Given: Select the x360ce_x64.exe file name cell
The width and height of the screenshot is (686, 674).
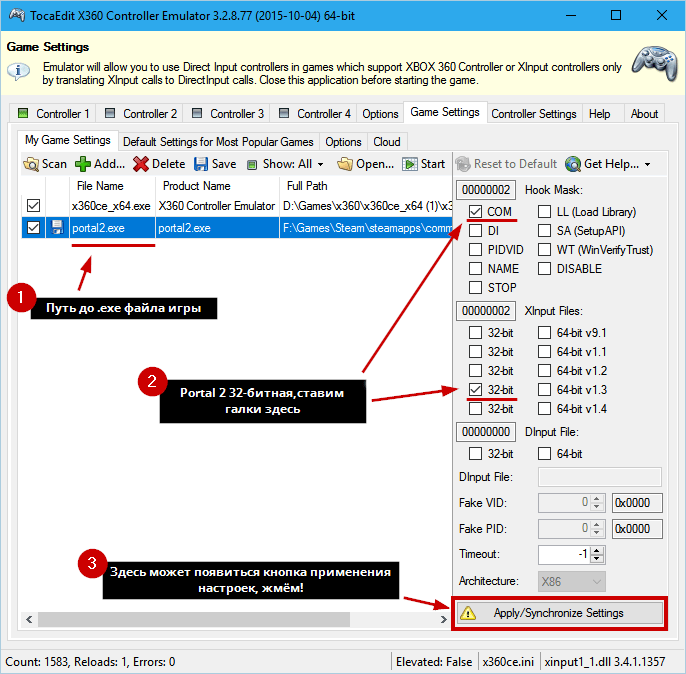Looking at the screenshot, I should pyautogui.click(x=112, y=206).
